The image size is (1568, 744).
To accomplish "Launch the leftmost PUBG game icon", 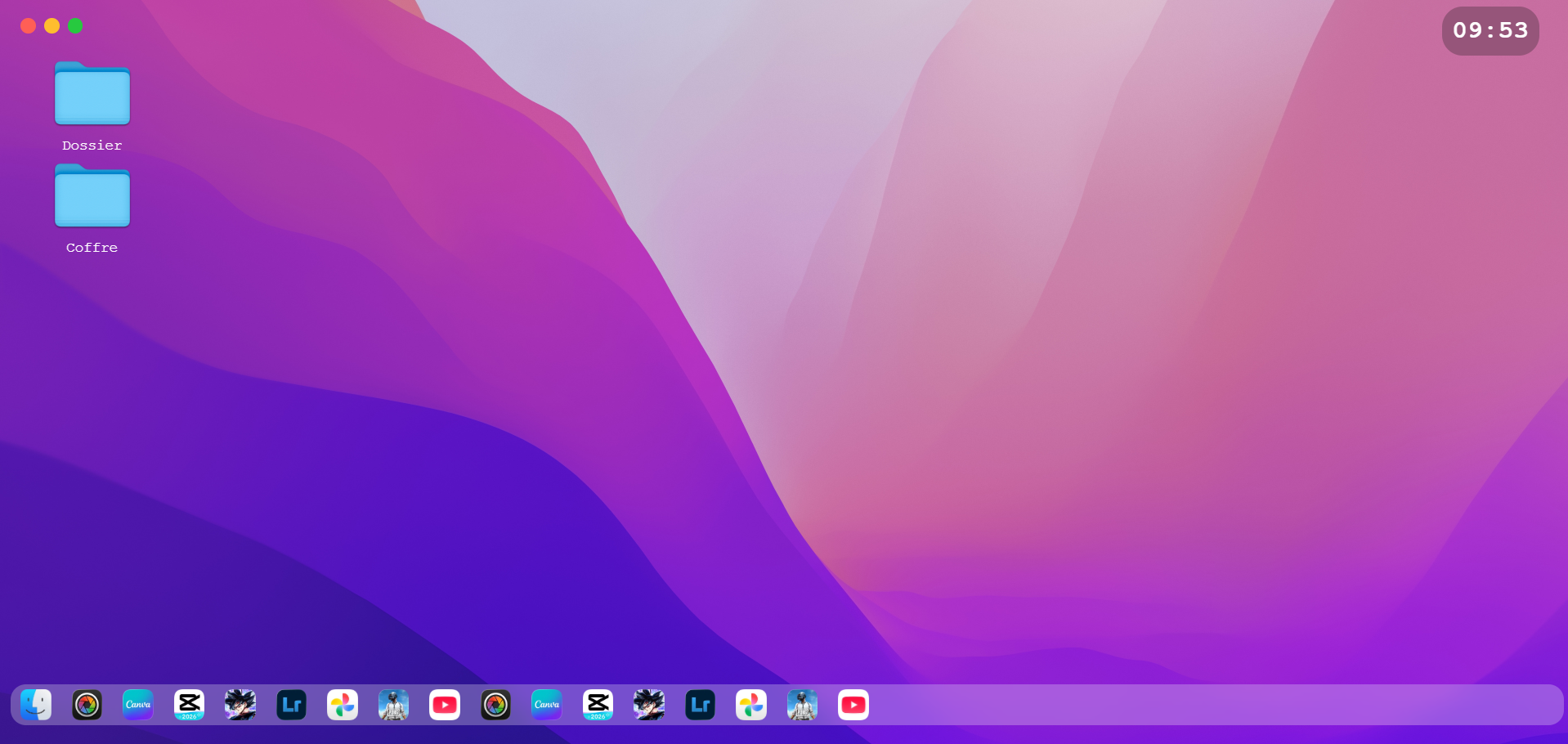I will tap(393, 705).
